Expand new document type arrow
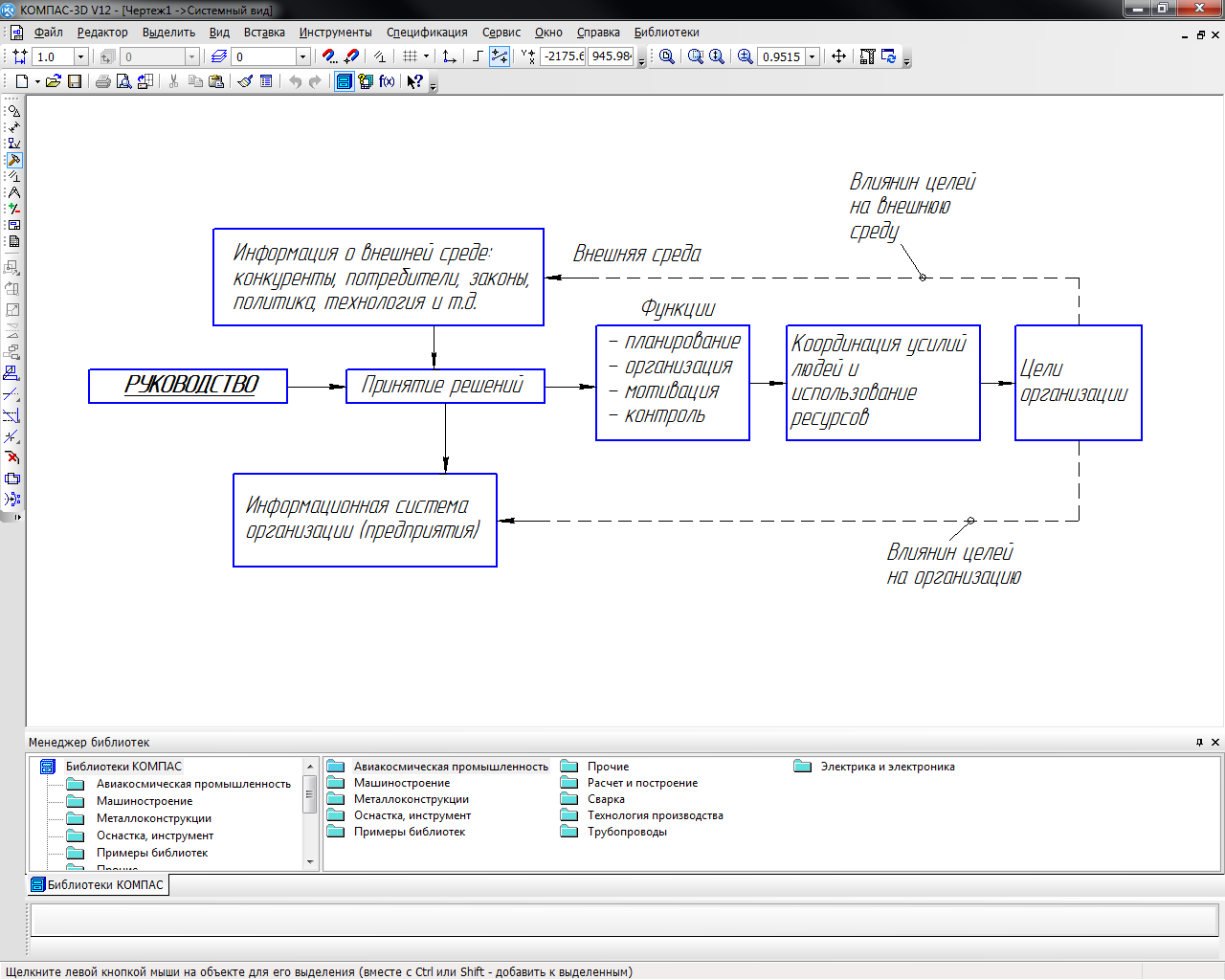This screenshot has height=980, width=1225. tap(37, 81)
